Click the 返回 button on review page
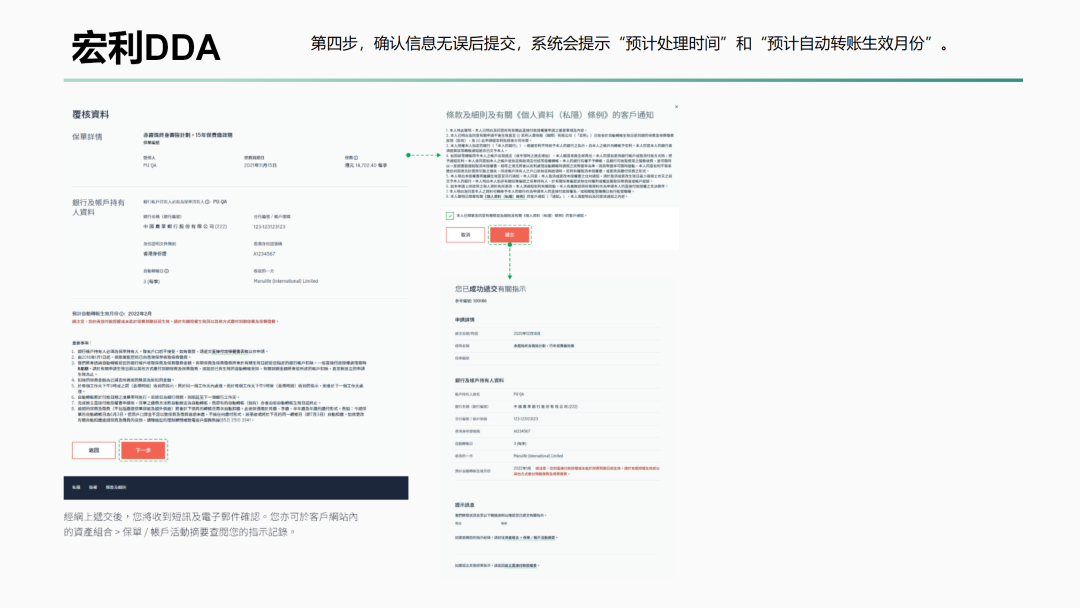Viewport: 1080px width, 608px height. [x=94, y=450]
